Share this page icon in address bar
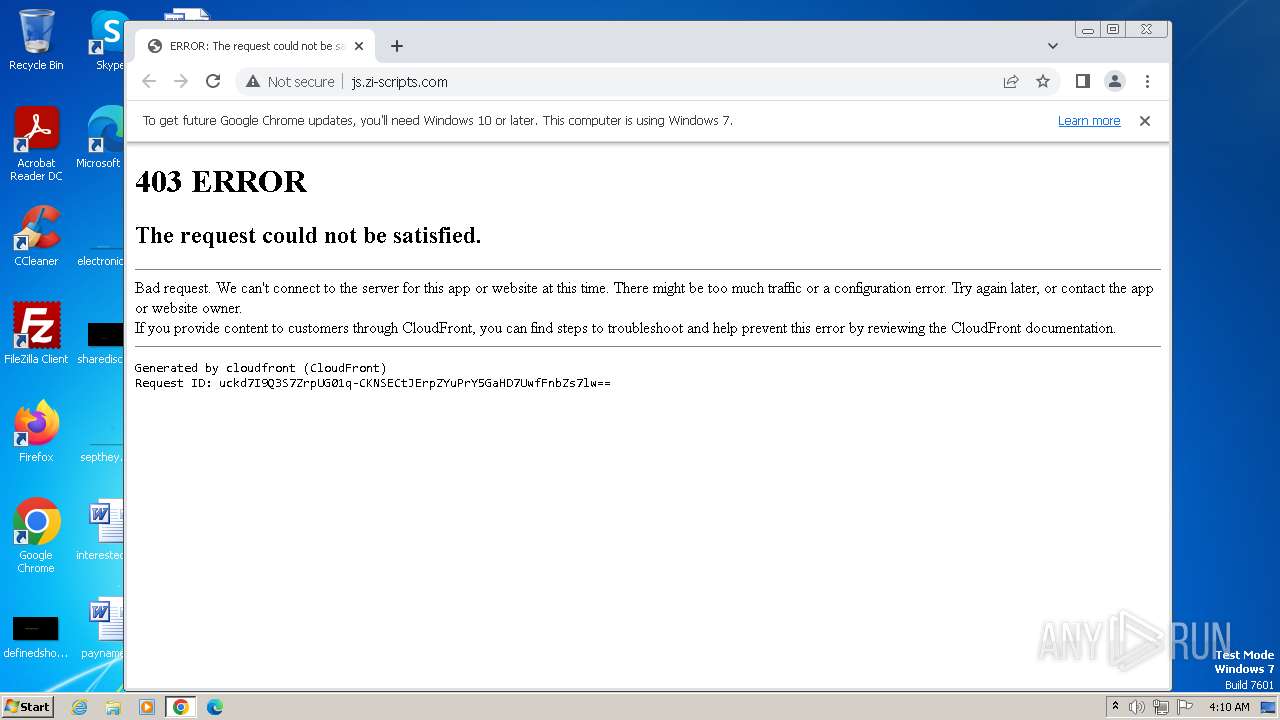 (x=1011, y=82)
